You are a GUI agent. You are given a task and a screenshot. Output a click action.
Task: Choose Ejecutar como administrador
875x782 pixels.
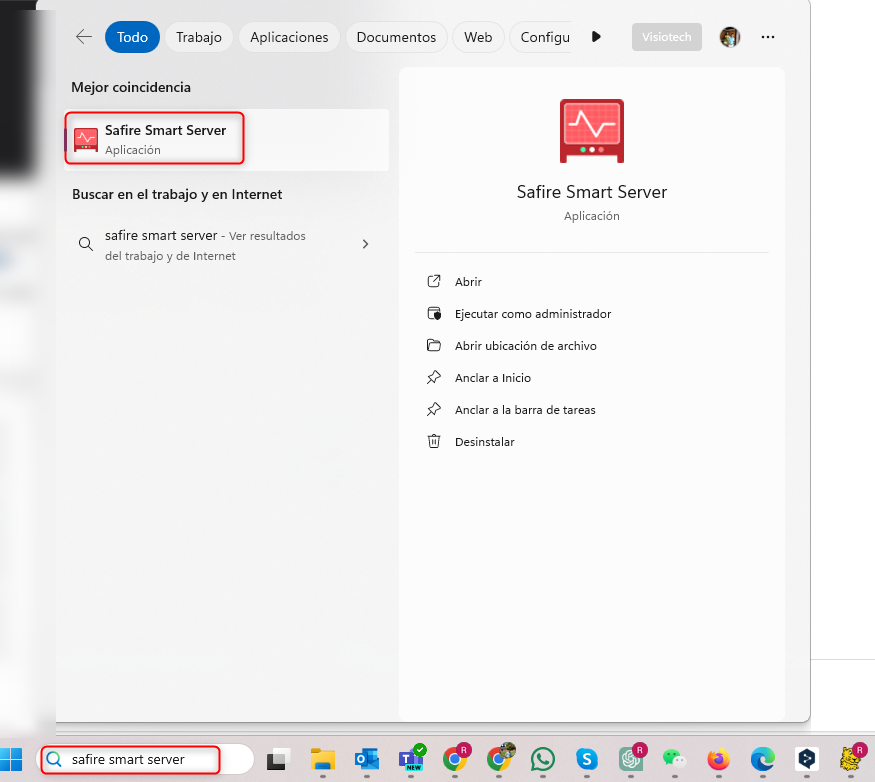532,314
